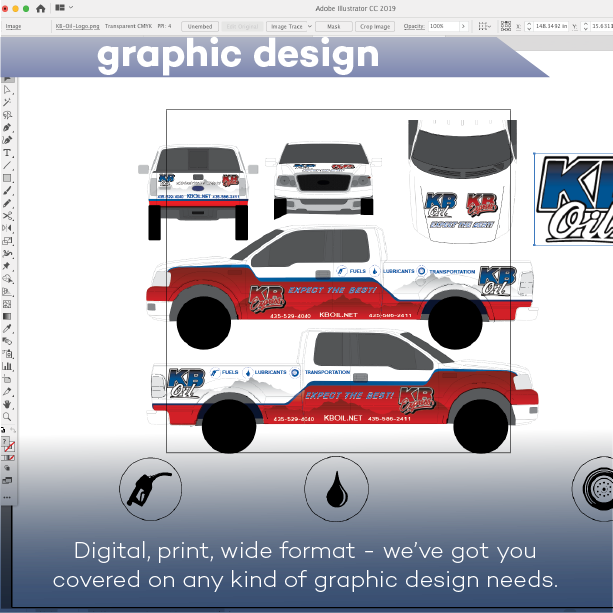Select the Rectangle tool
The width and height of the screenshot is (613, 613).
[7, 178]
